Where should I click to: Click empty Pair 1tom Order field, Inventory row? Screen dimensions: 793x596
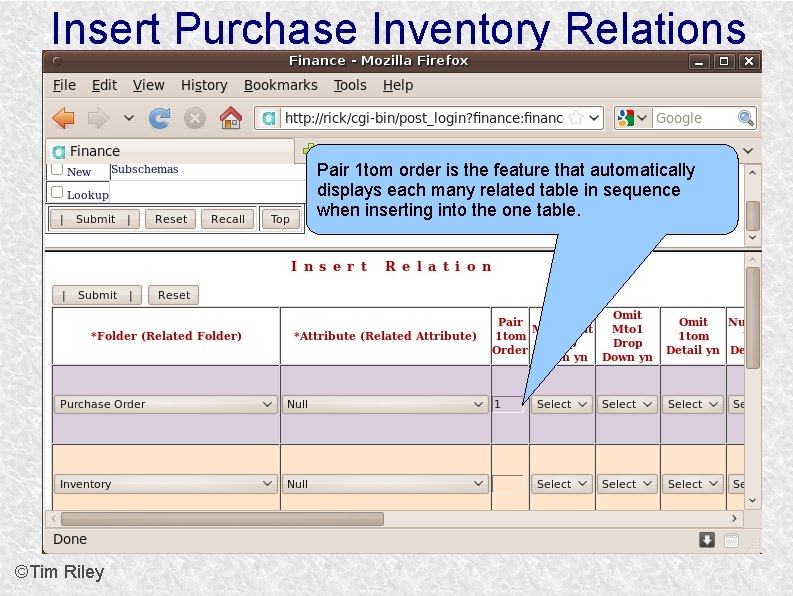(x=508, y=484)
